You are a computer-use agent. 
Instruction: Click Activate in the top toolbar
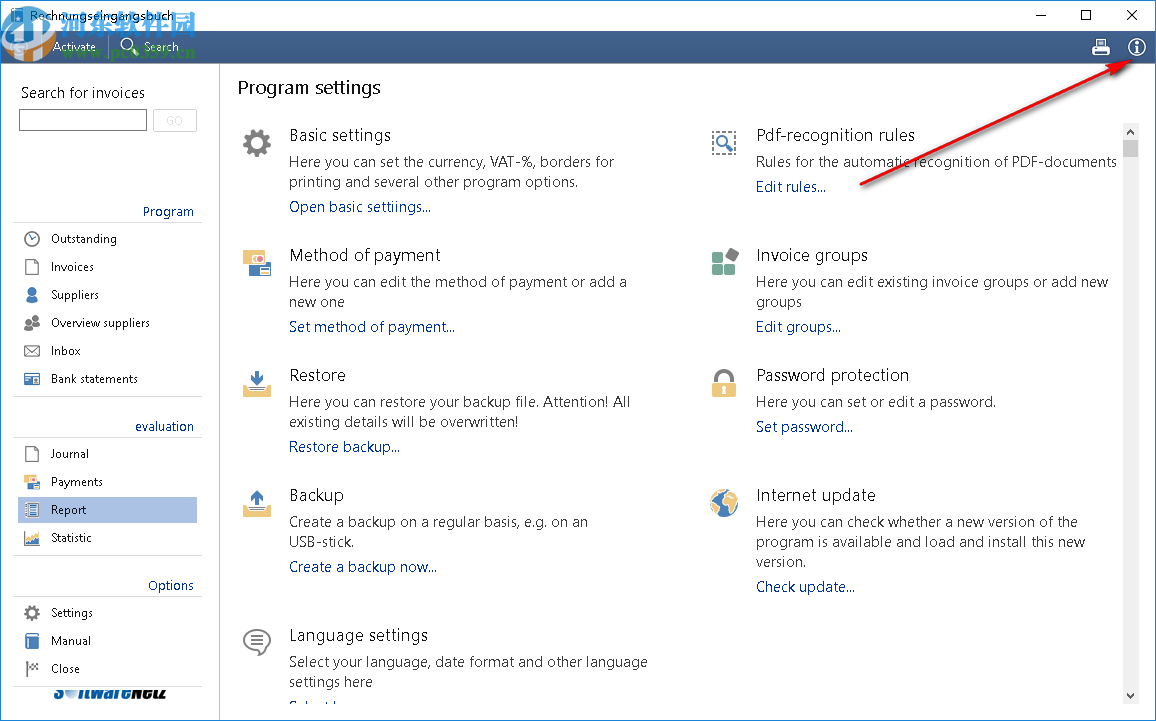tap(74, 46)
